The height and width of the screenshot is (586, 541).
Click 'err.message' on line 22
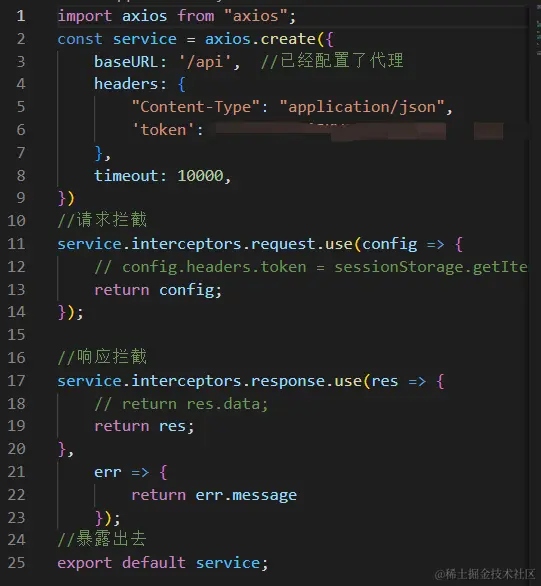pyautogui.click(x=246, y=495)
